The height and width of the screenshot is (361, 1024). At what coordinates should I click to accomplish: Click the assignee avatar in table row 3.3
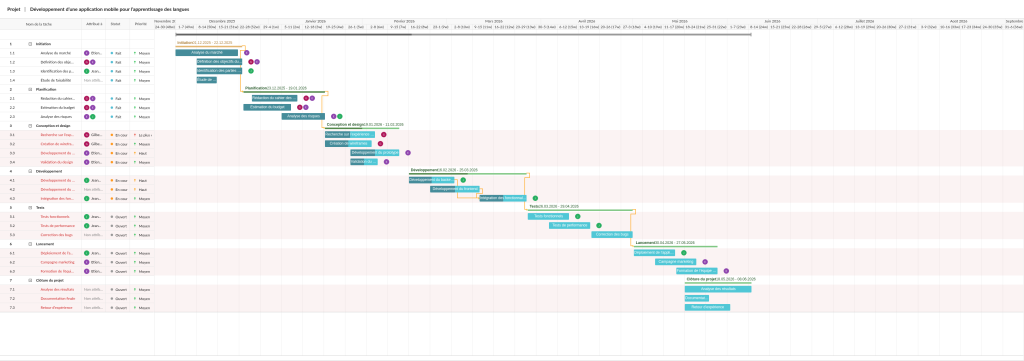pyautogui.click(x=87, y=153)
